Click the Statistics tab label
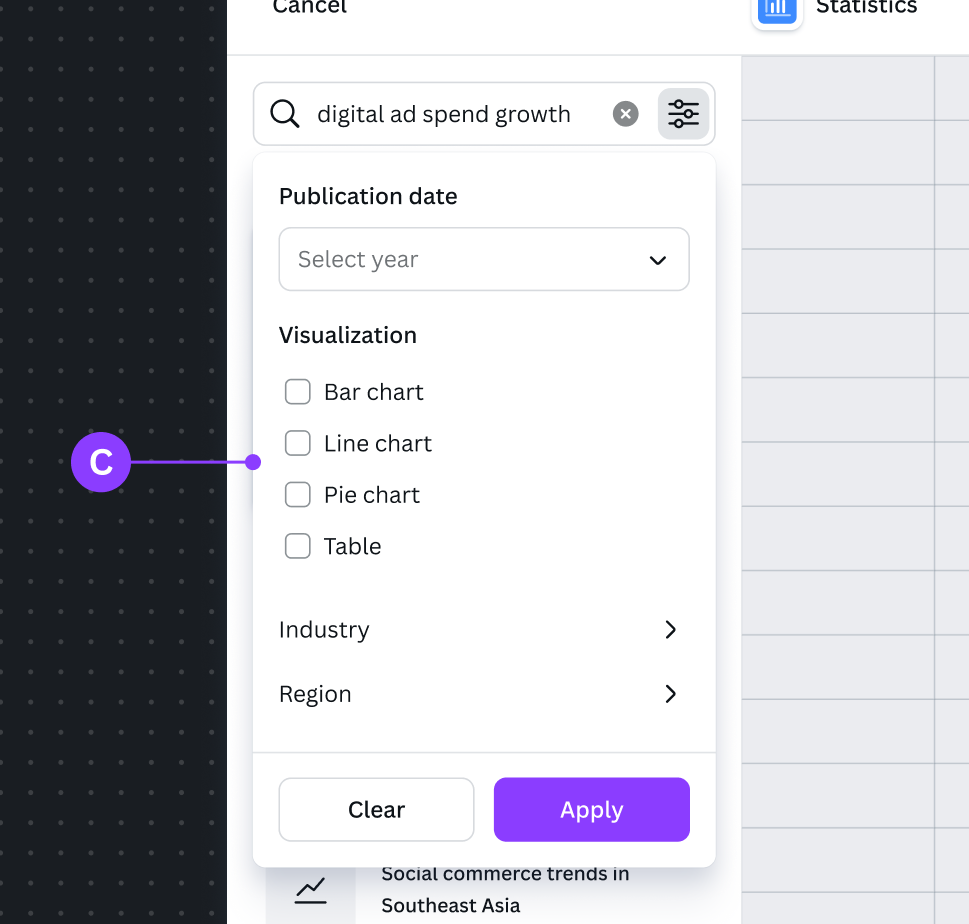The width and height of the screenshot is (969, 924). [866, 8]
